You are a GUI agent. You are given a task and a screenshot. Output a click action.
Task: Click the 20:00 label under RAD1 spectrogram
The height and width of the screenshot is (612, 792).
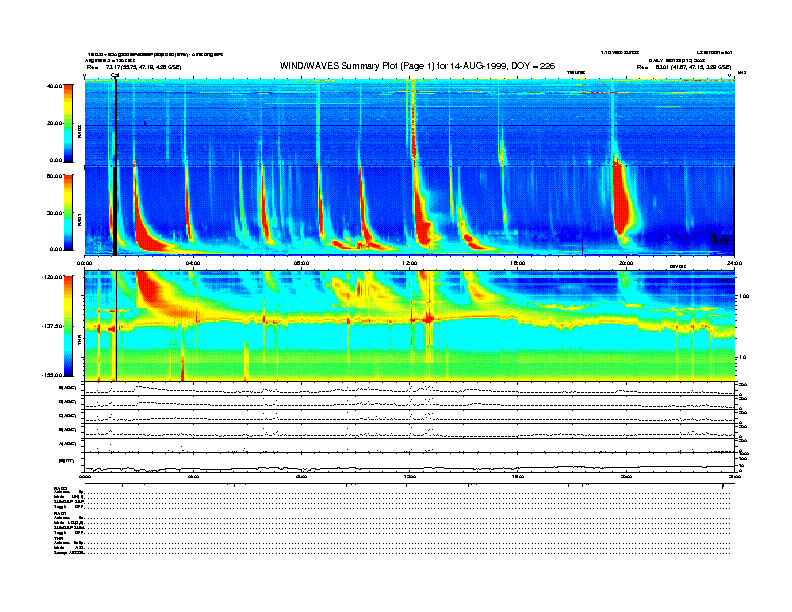[x=626, y=263]
